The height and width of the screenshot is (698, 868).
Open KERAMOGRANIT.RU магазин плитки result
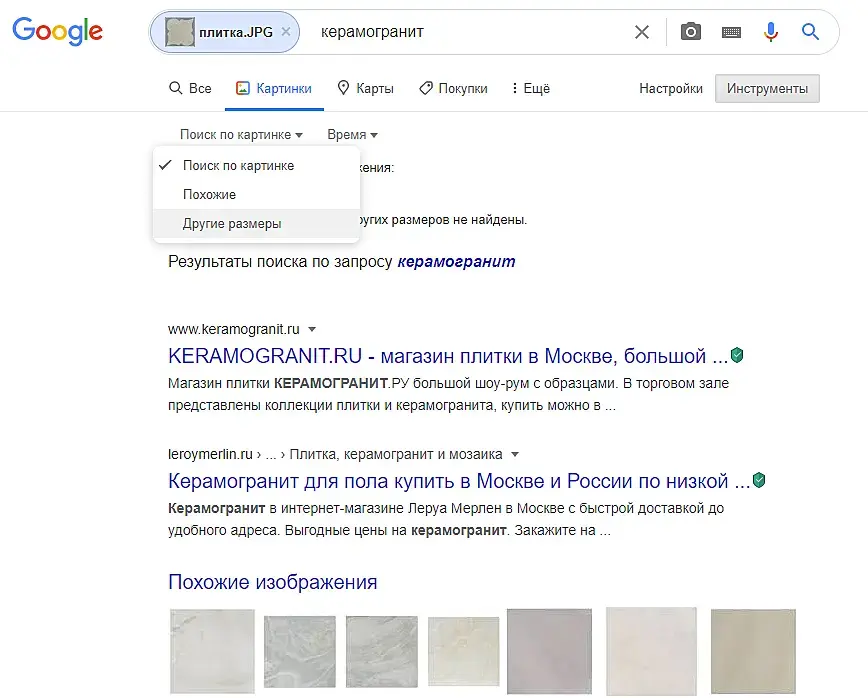tap(448, 356)
